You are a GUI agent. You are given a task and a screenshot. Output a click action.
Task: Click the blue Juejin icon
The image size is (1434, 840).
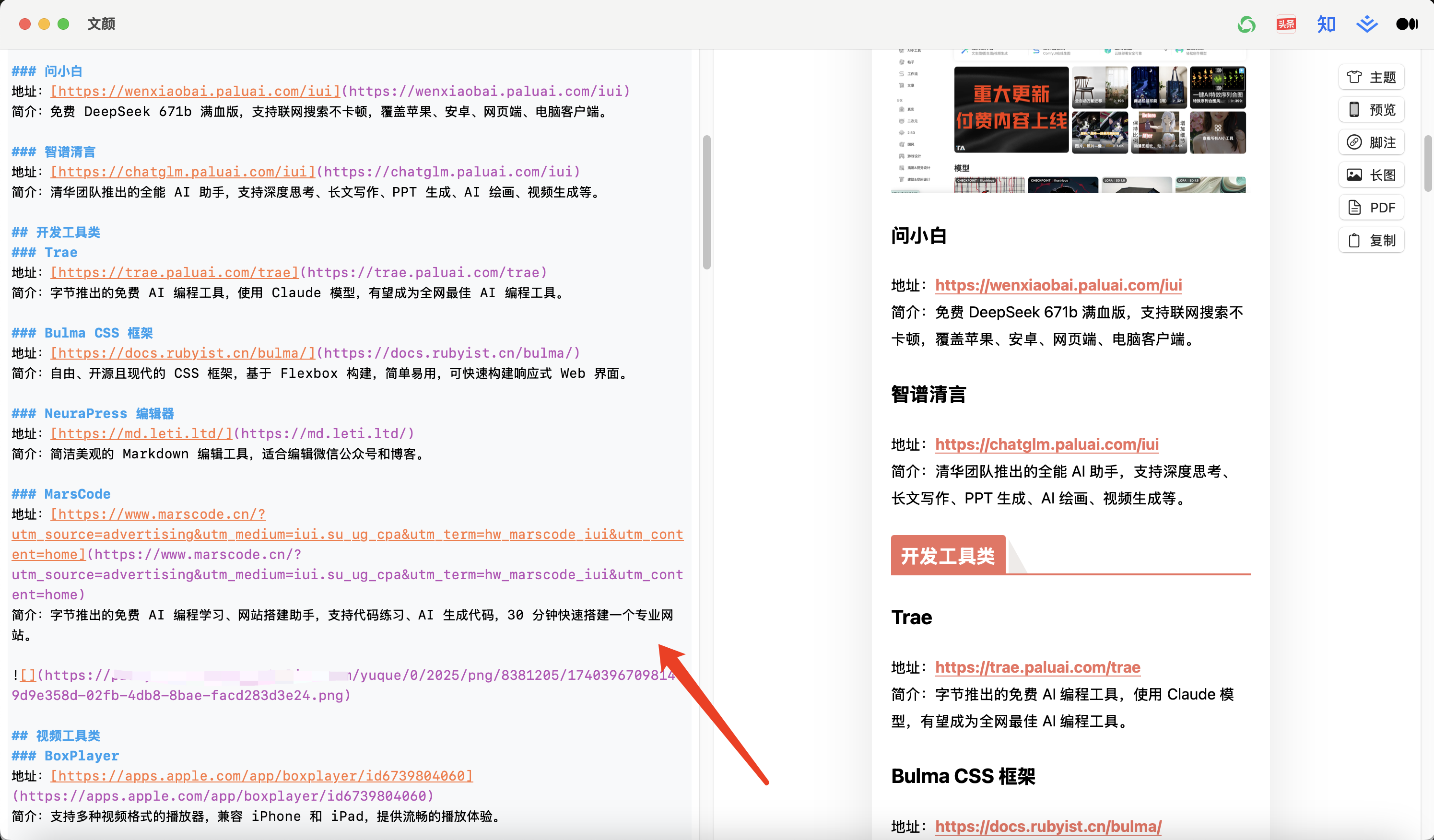[x=1366, y=24]
